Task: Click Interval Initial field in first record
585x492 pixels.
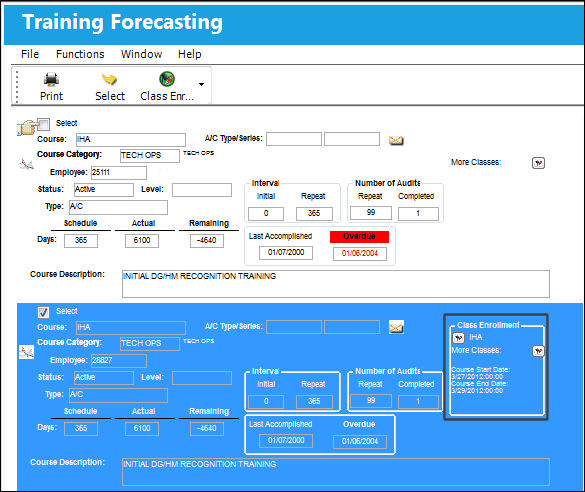Action: [x=266, y=214]
